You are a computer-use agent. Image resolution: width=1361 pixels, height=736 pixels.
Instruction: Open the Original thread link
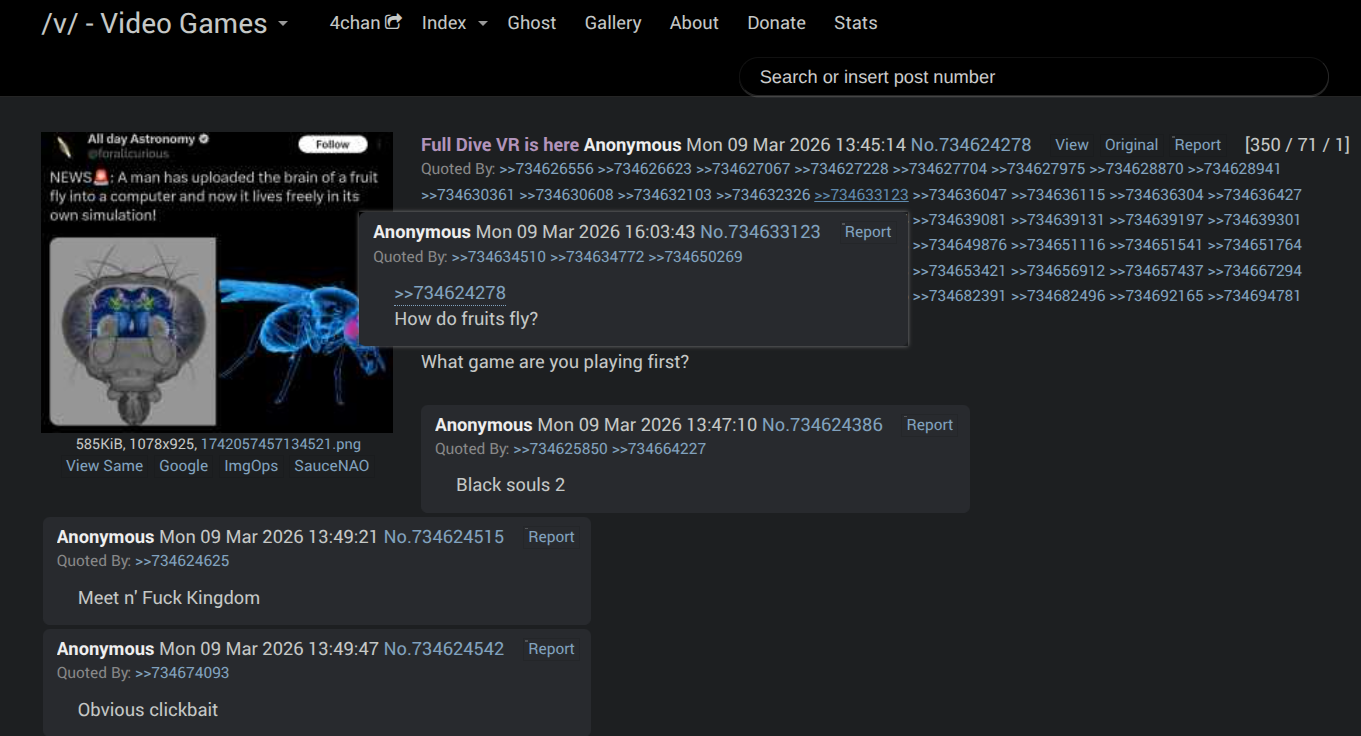1131,145
